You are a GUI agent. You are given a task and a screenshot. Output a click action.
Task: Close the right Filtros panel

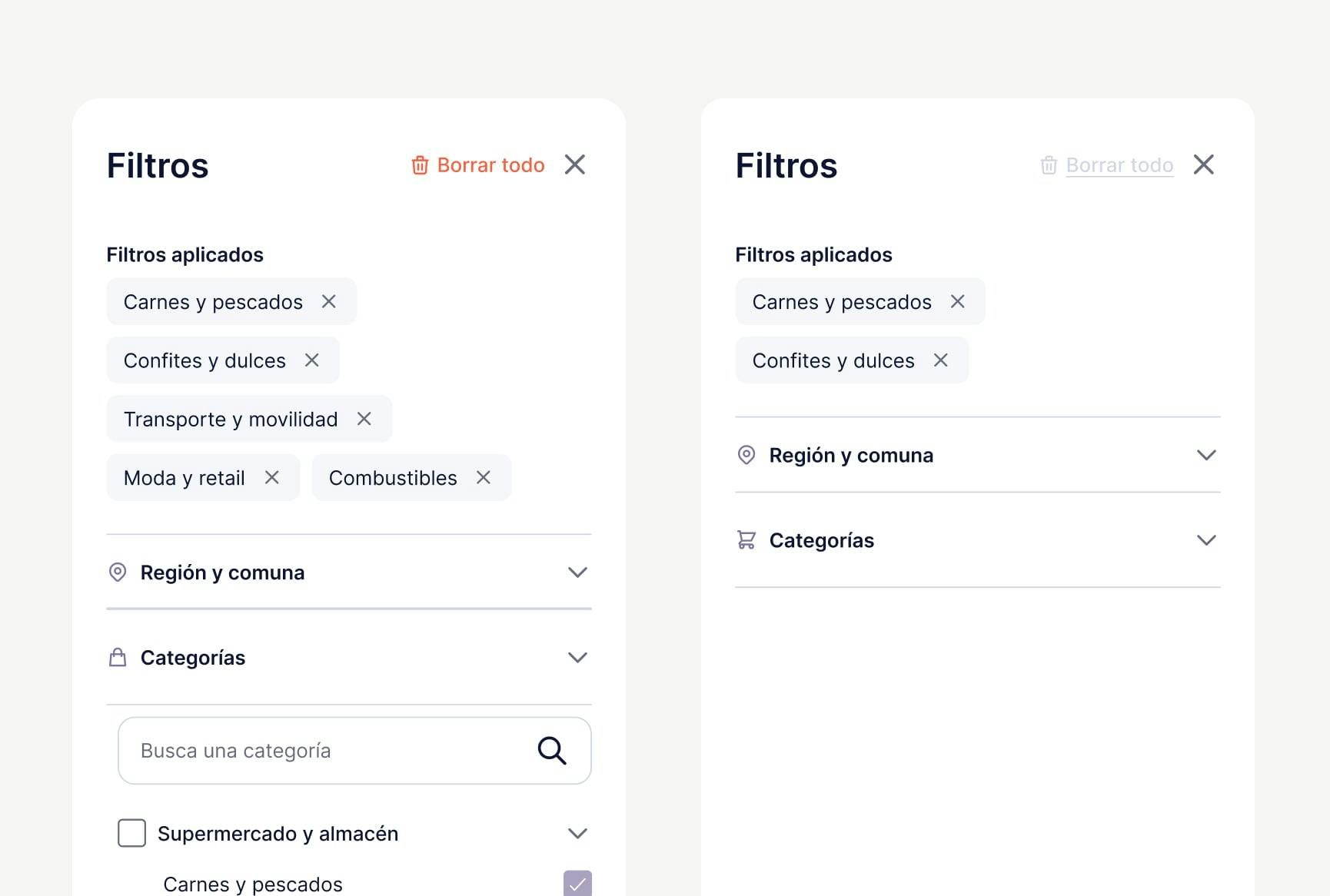coord(1204,164)
